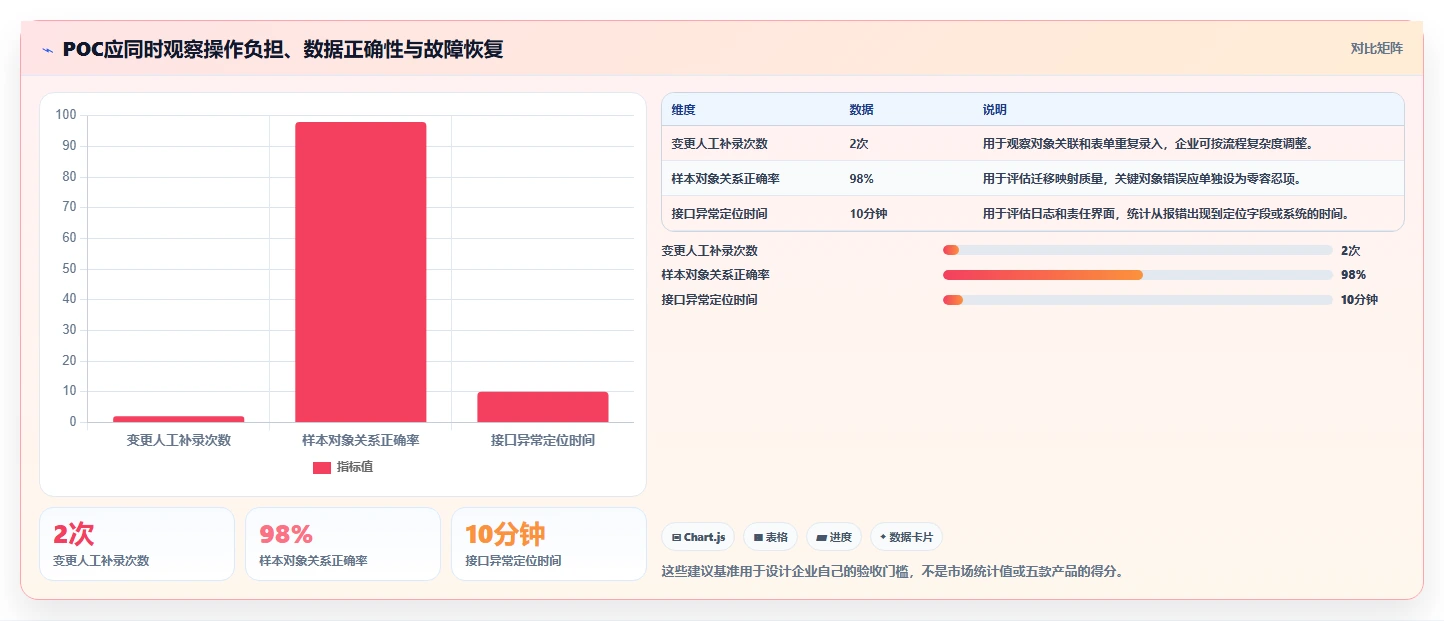This screenshot has height=621, width=1444.
Task: Open the 10分钟 stat card
Action: pos(549,544)
